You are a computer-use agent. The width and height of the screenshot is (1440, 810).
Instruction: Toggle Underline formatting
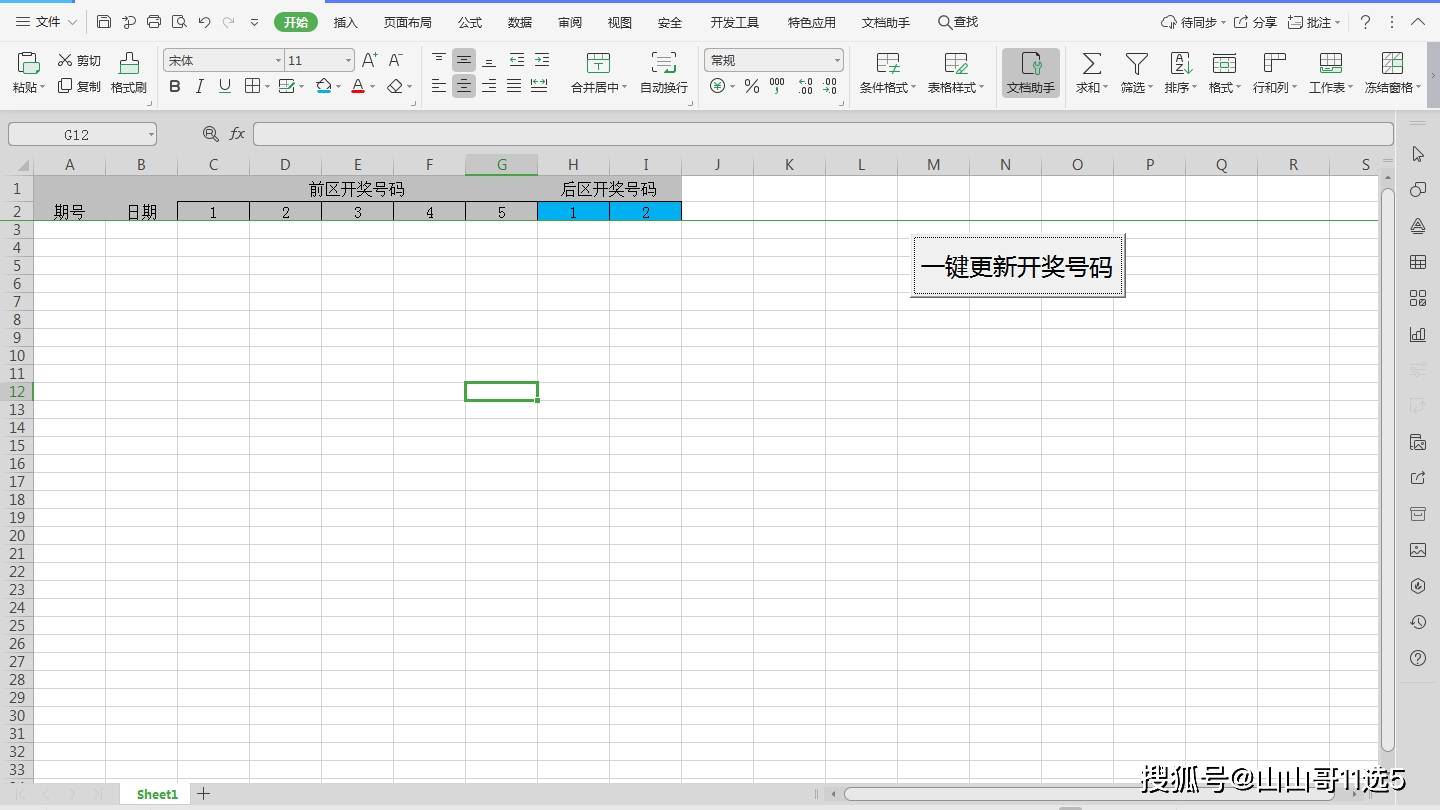click(x=224, y=86)
